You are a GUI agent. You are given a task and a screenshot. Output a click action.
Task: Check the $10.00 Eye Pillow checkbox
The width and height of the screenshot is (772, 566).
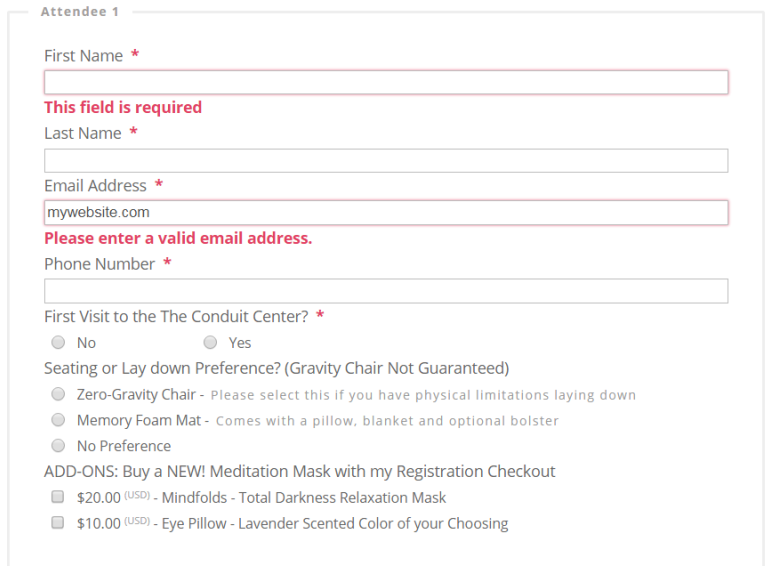[58, 522]
